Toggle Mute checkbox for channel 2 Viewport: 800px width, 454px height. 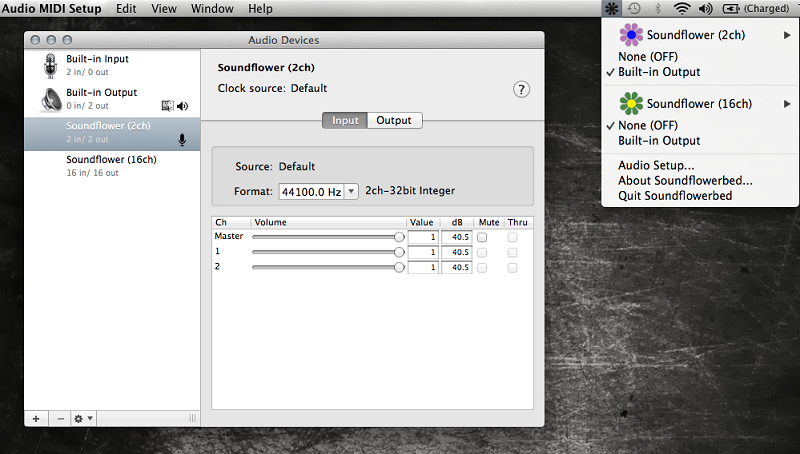click(x=482, y=268)
